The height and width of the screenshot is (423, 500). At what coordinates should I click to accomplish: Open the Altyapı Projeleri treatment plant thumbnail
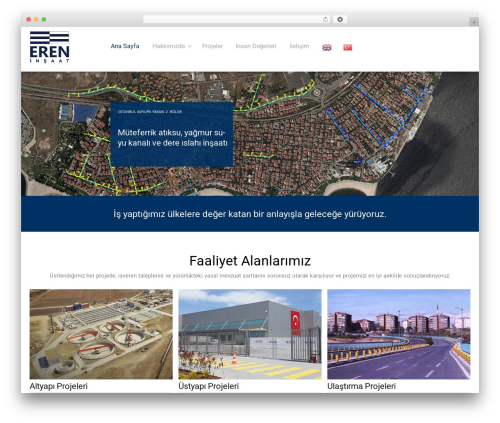[101, 334]
